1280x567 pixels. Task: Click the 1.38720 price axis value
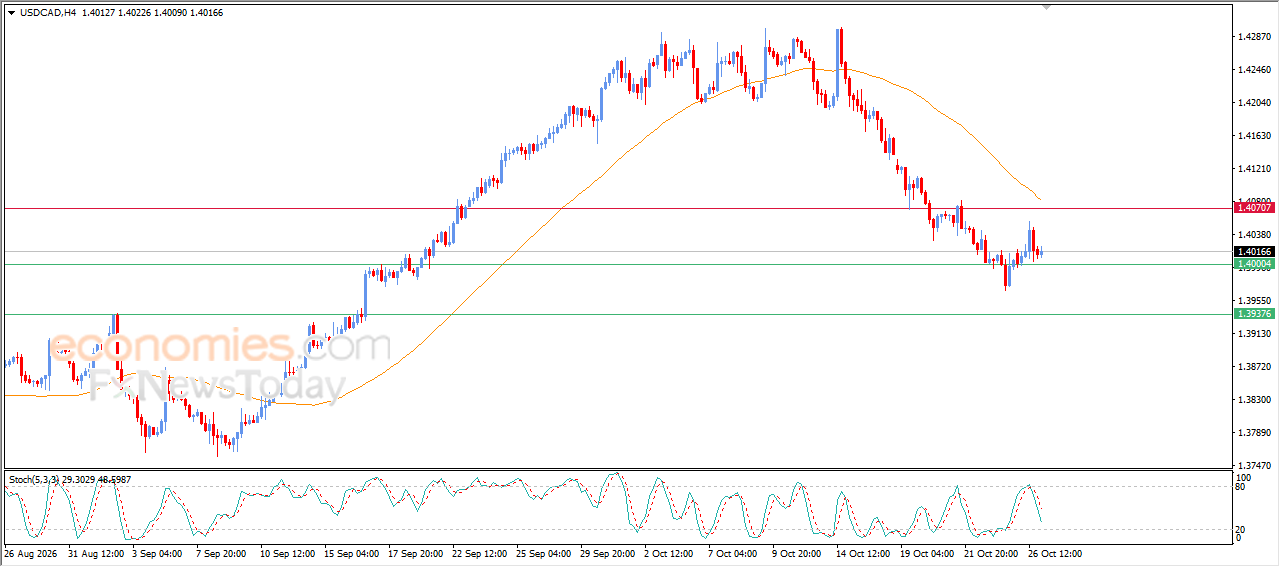point(1254,367)
